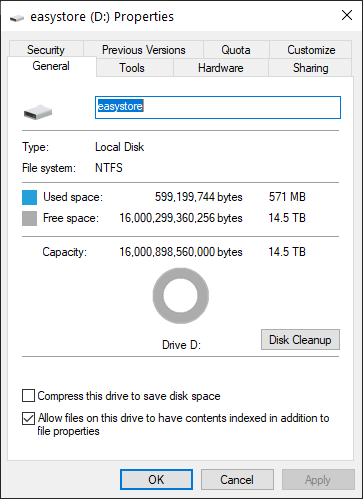
Task: Click the large drive icon beside name field
Action: click(38, 112)
